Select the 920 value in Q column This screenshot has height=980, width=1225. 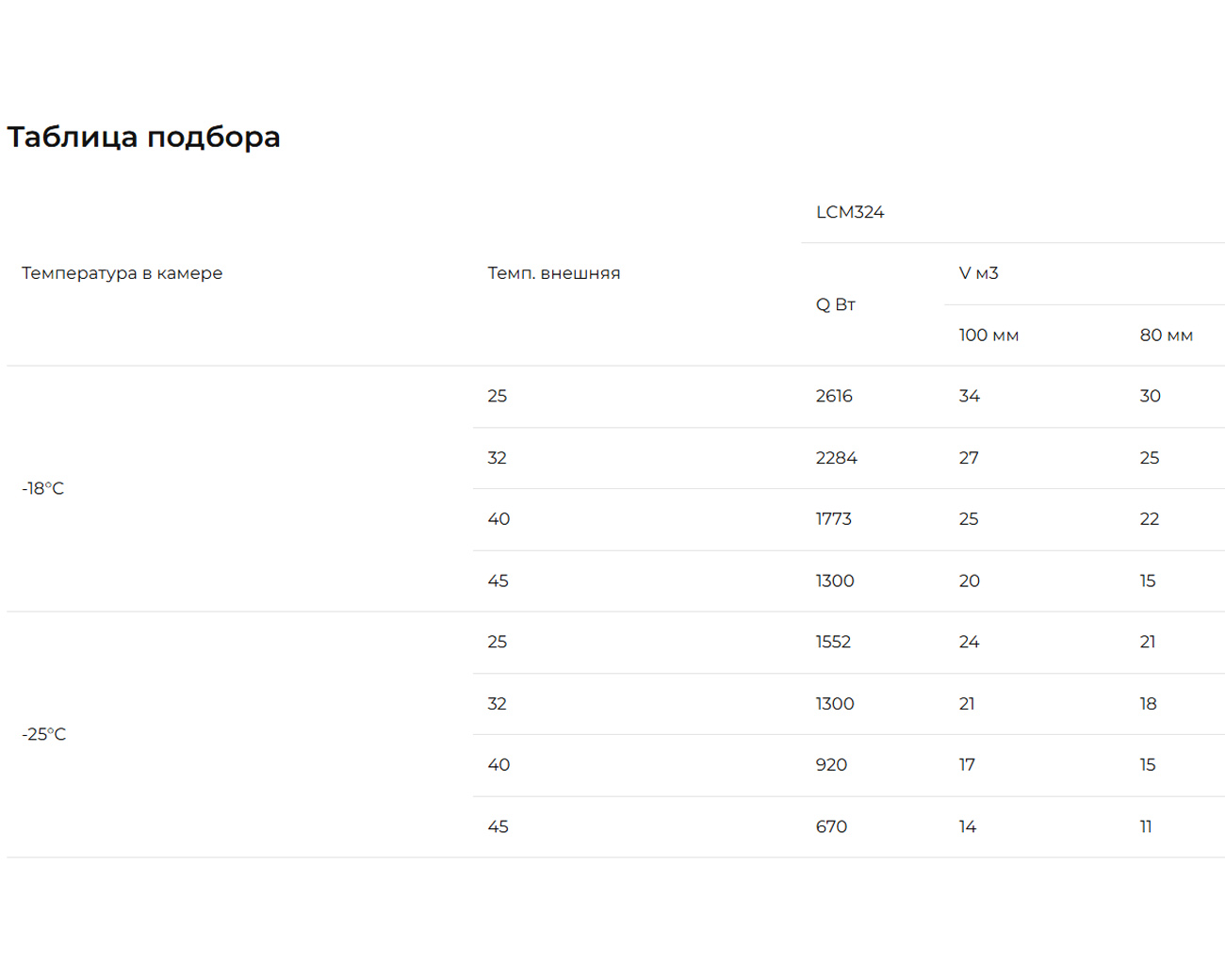tap(831, 764)
